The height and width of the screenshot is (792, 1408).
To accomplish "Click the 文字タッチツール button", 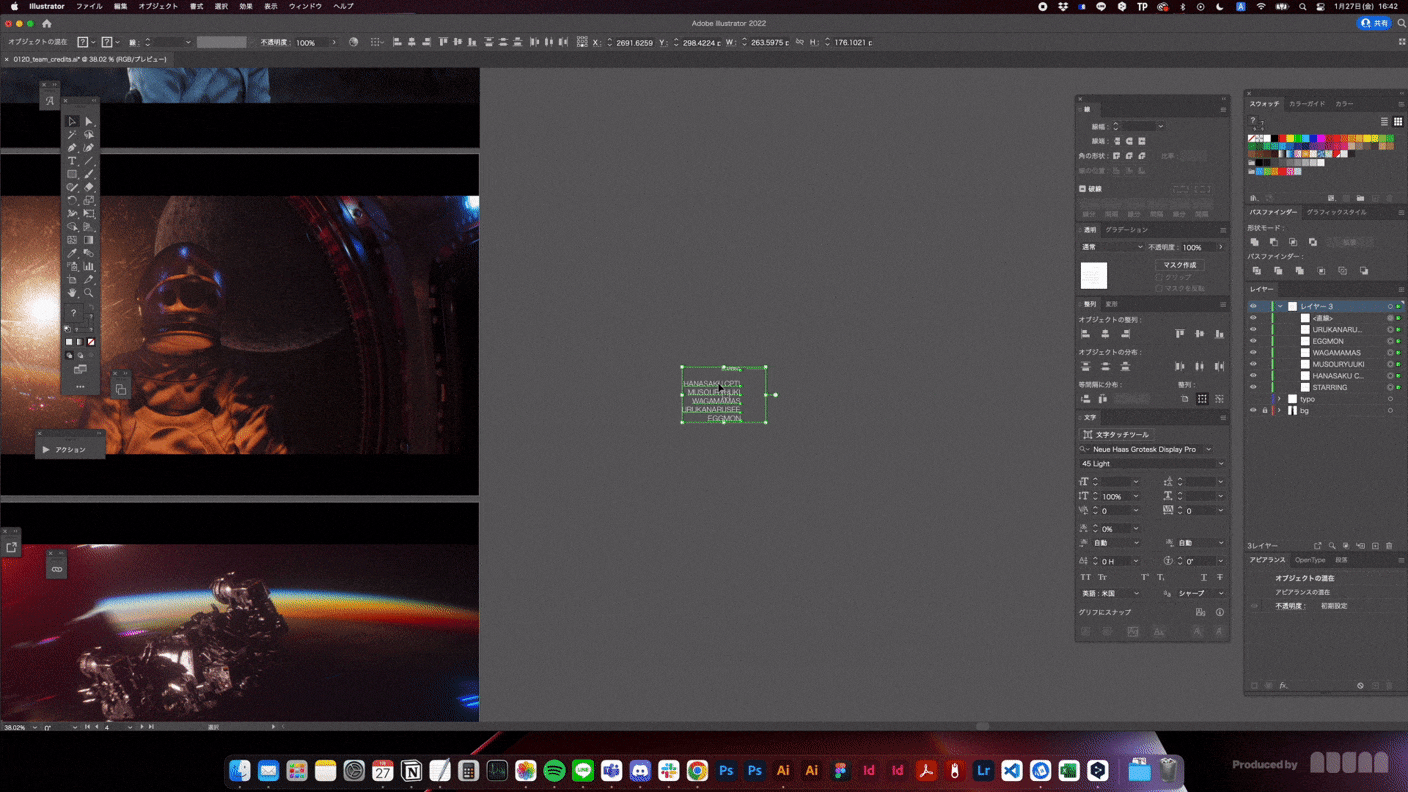I will coord(1116,435).
